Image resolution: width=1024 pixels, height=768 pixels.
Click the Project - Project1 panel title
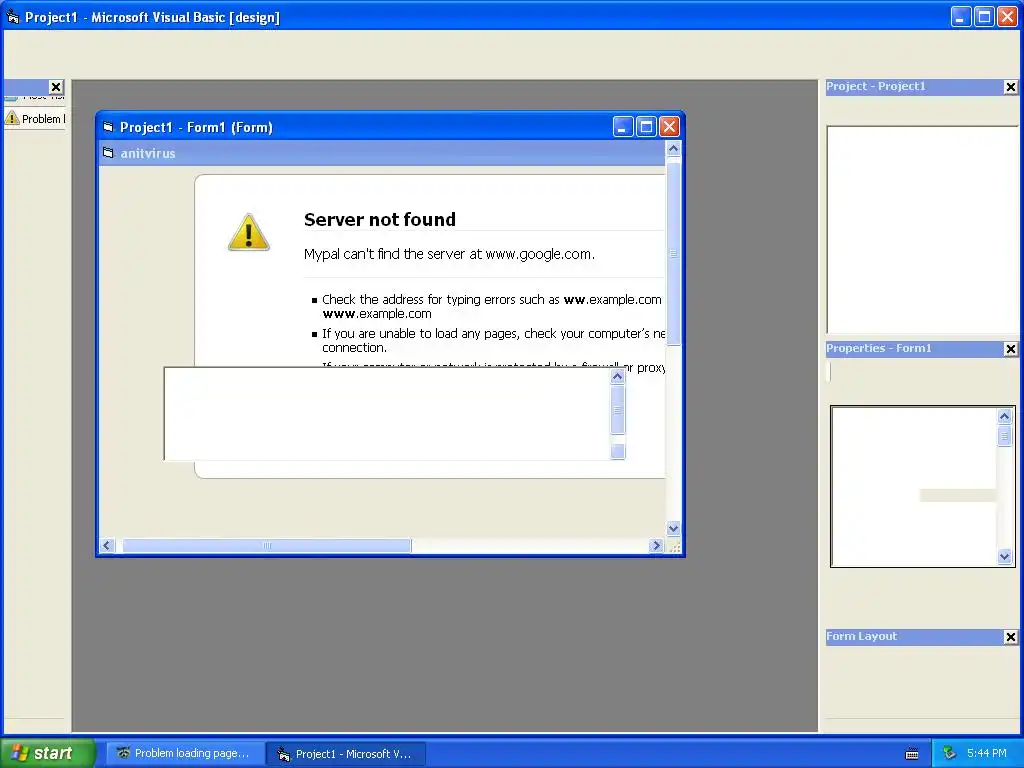point(876,86)
